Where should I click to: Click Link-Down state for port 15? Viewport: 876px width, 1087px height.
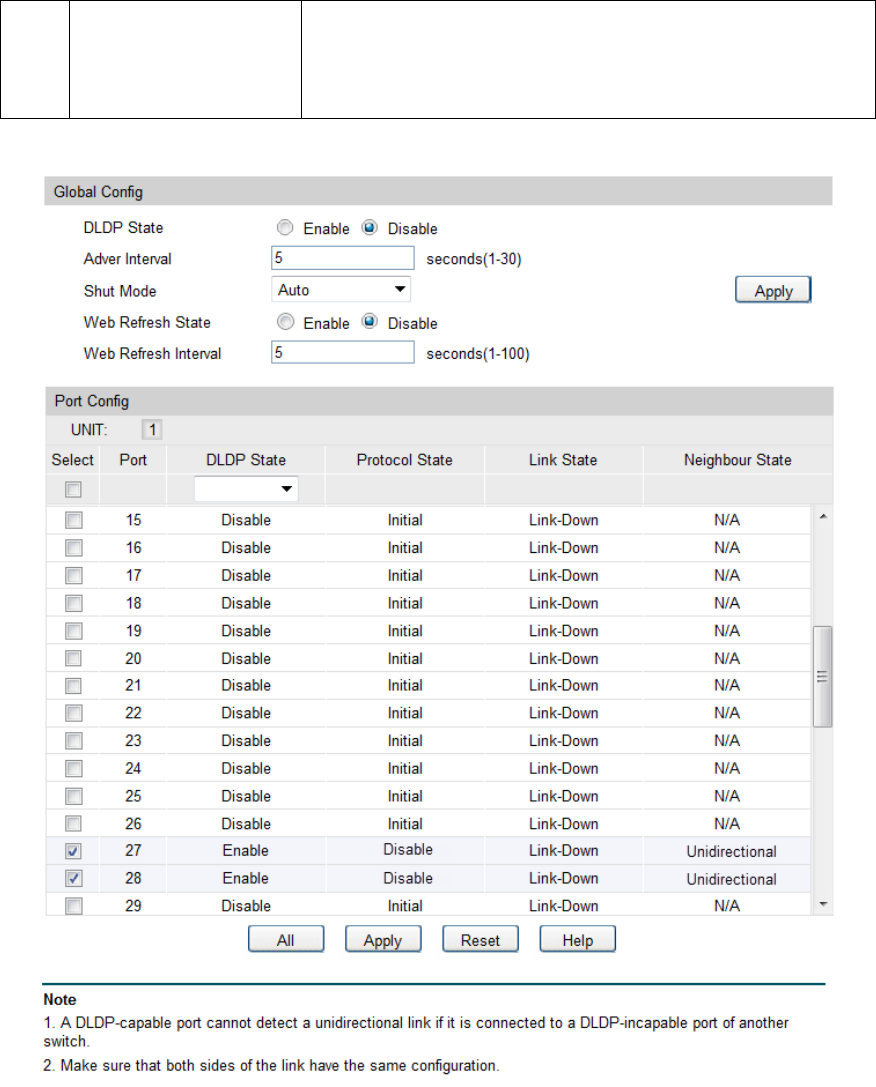click(x=563, y=520)
